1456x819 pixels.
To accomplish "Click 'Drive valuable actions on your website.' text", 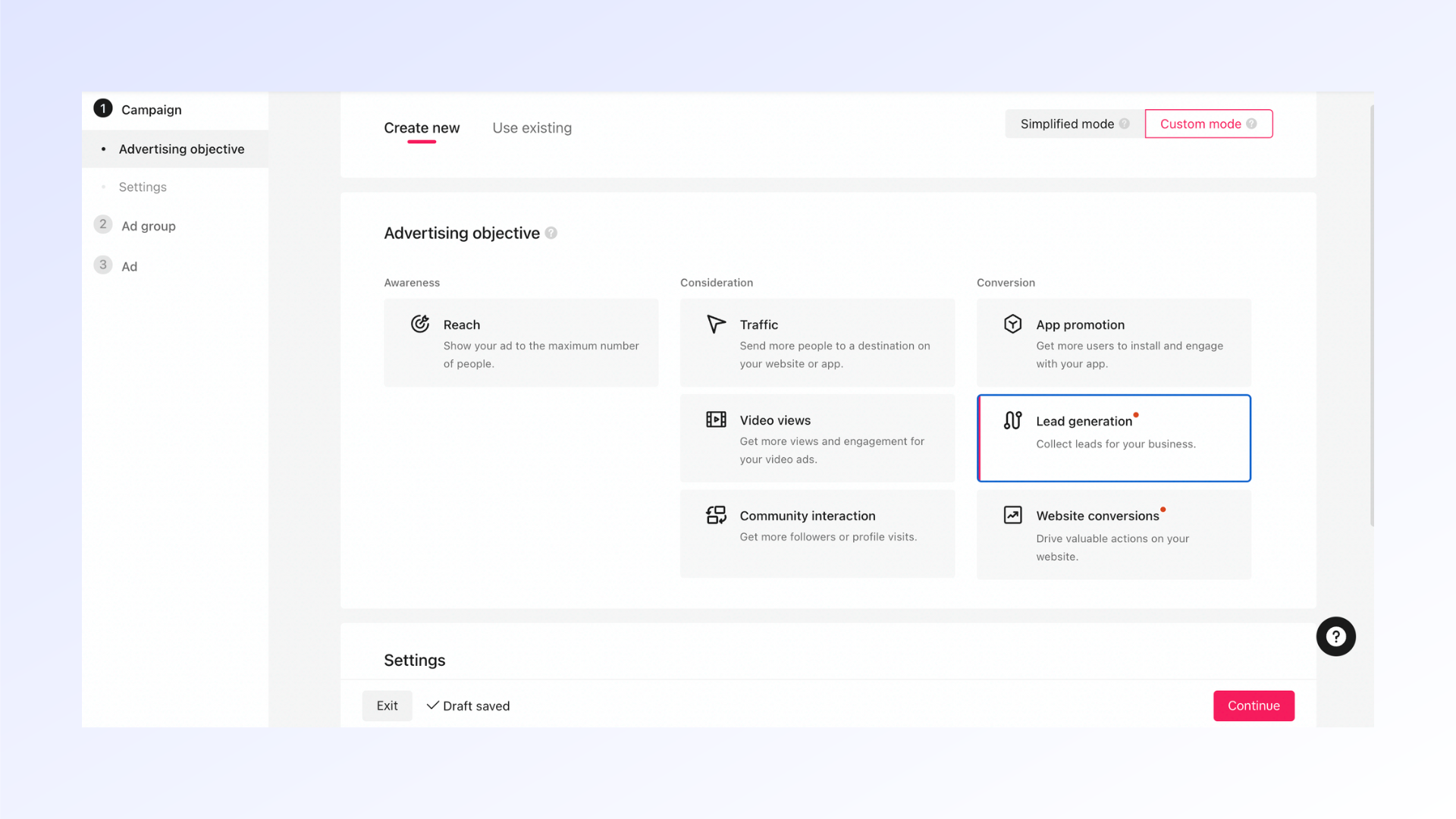I will coord(1112,548).
